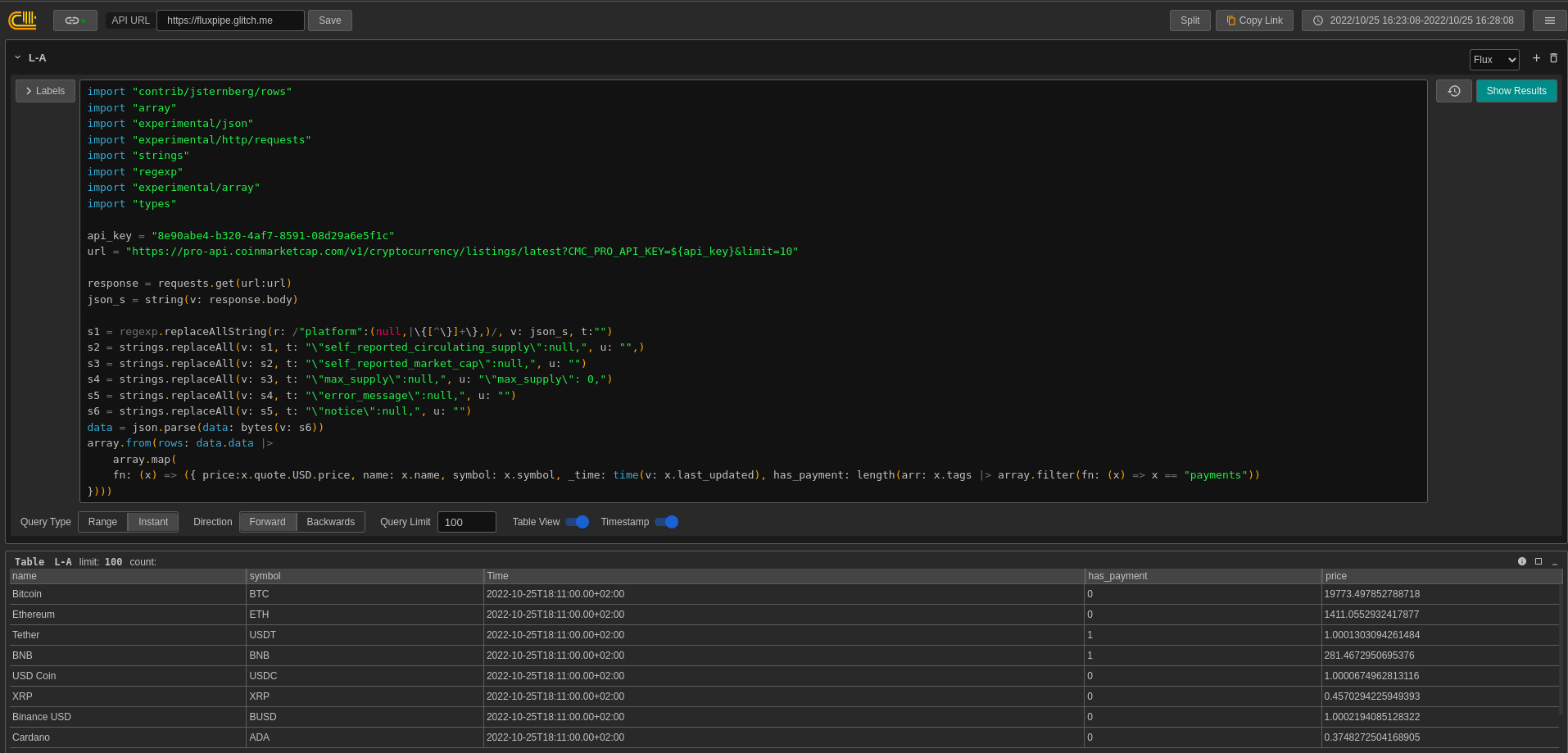The image size is (1568, 753).
Task: Click the Save button
Action: click(x=330, y=20)
